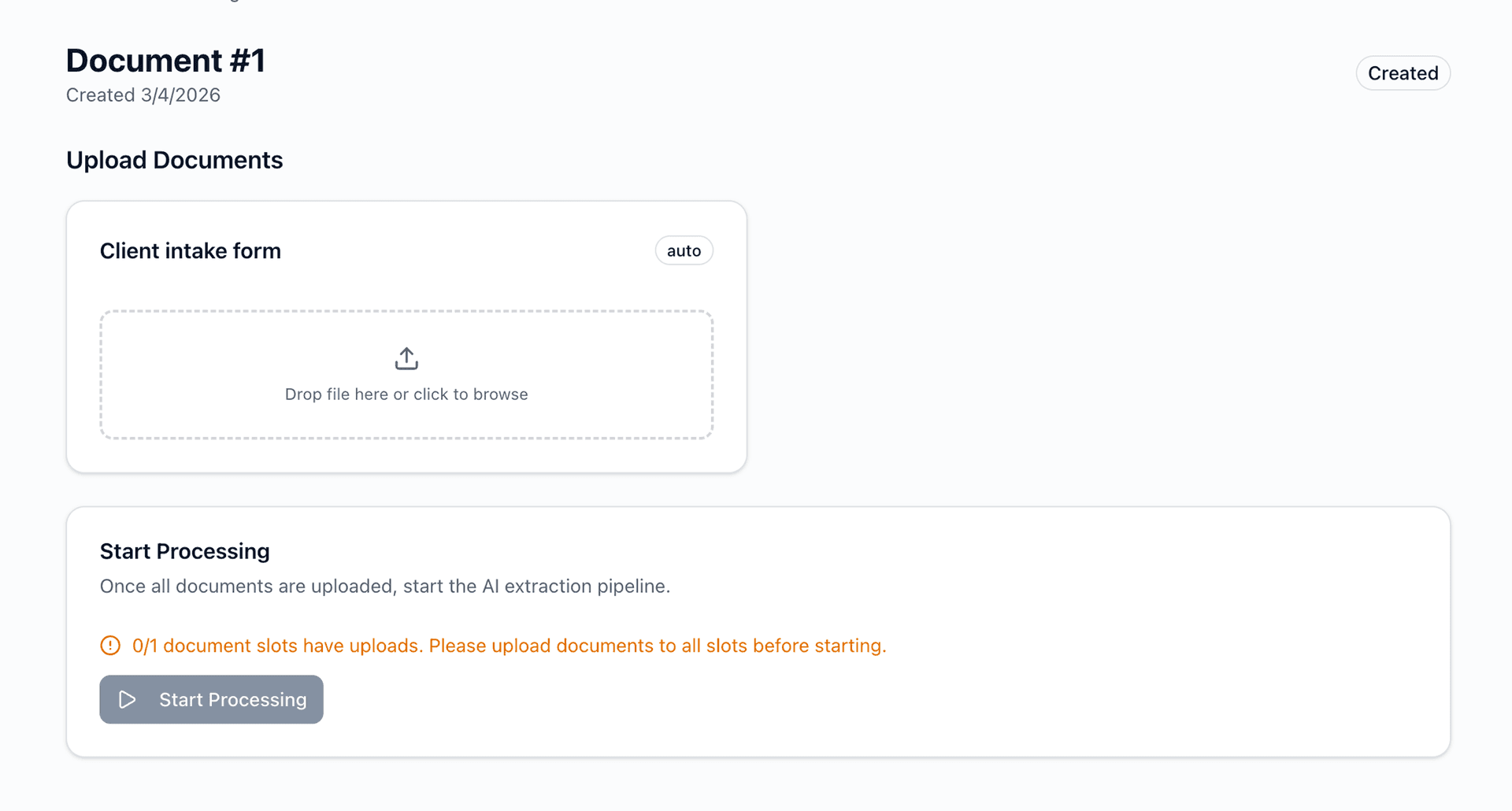Click the Created badge in the top corner

coord(1403,72)
